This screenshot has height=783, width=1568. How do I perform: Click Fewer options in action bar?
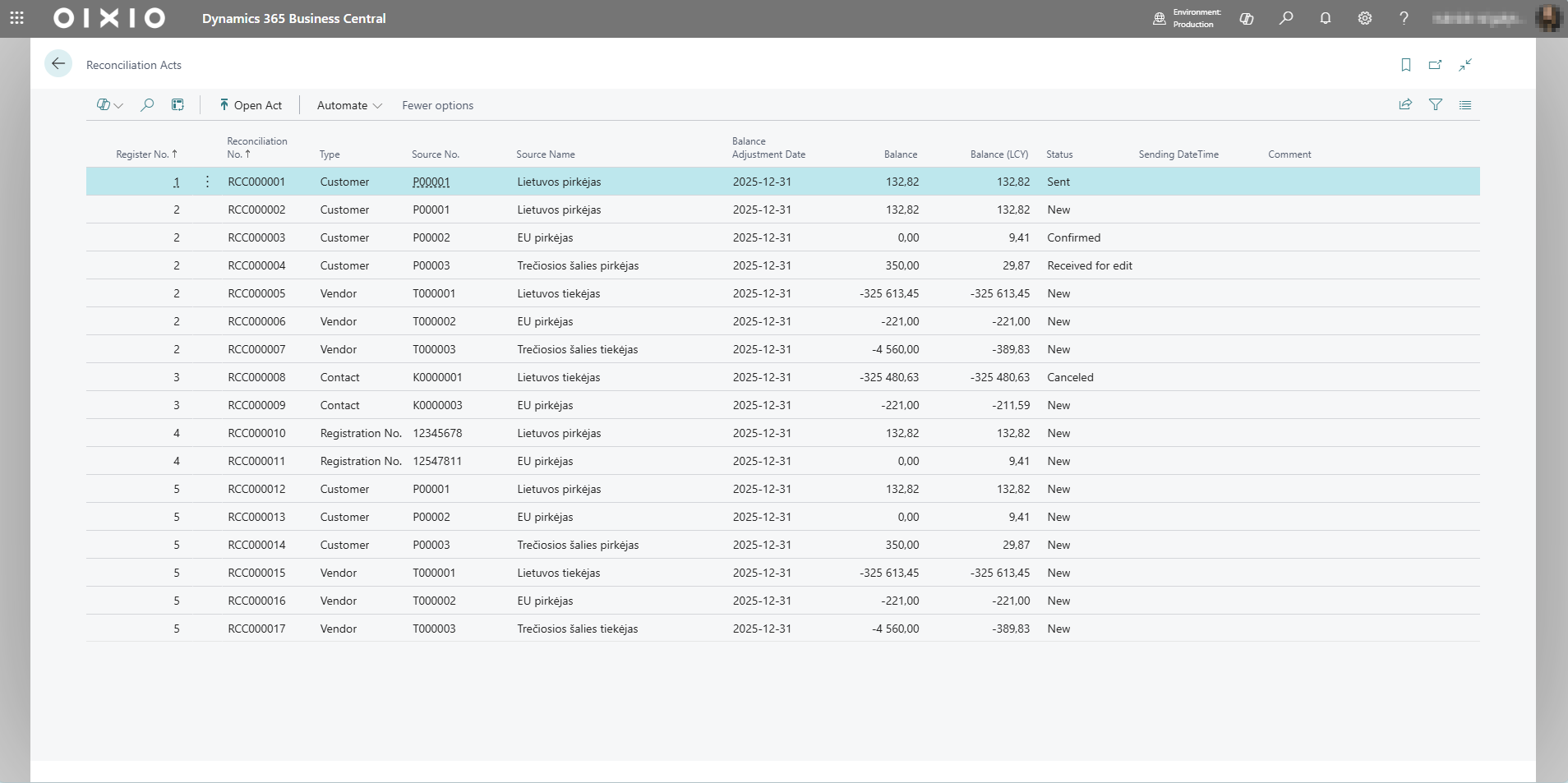click(x=437, y=105)
